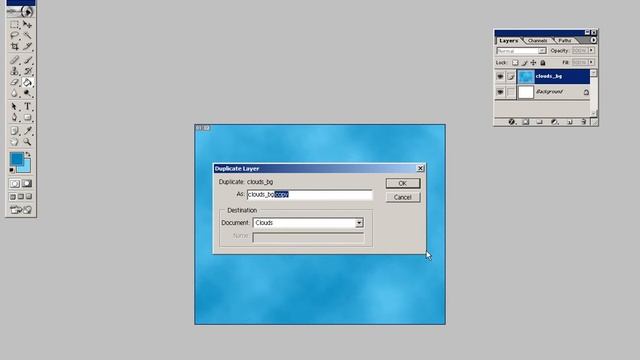Select the Path Selection arrow tool
This screenshot has width=640, height=360.
14,107
